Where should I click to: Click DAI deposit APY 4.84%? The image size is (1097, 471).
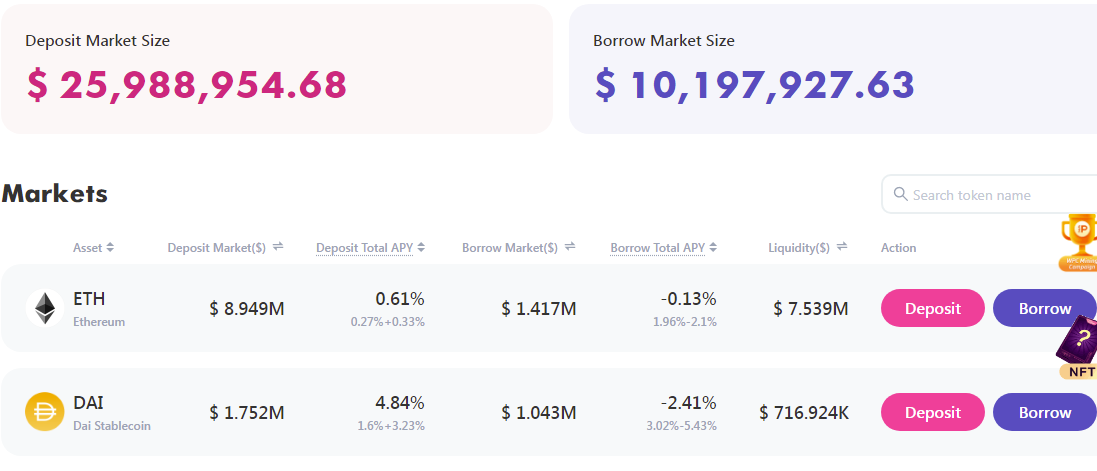tap(400, 403)
